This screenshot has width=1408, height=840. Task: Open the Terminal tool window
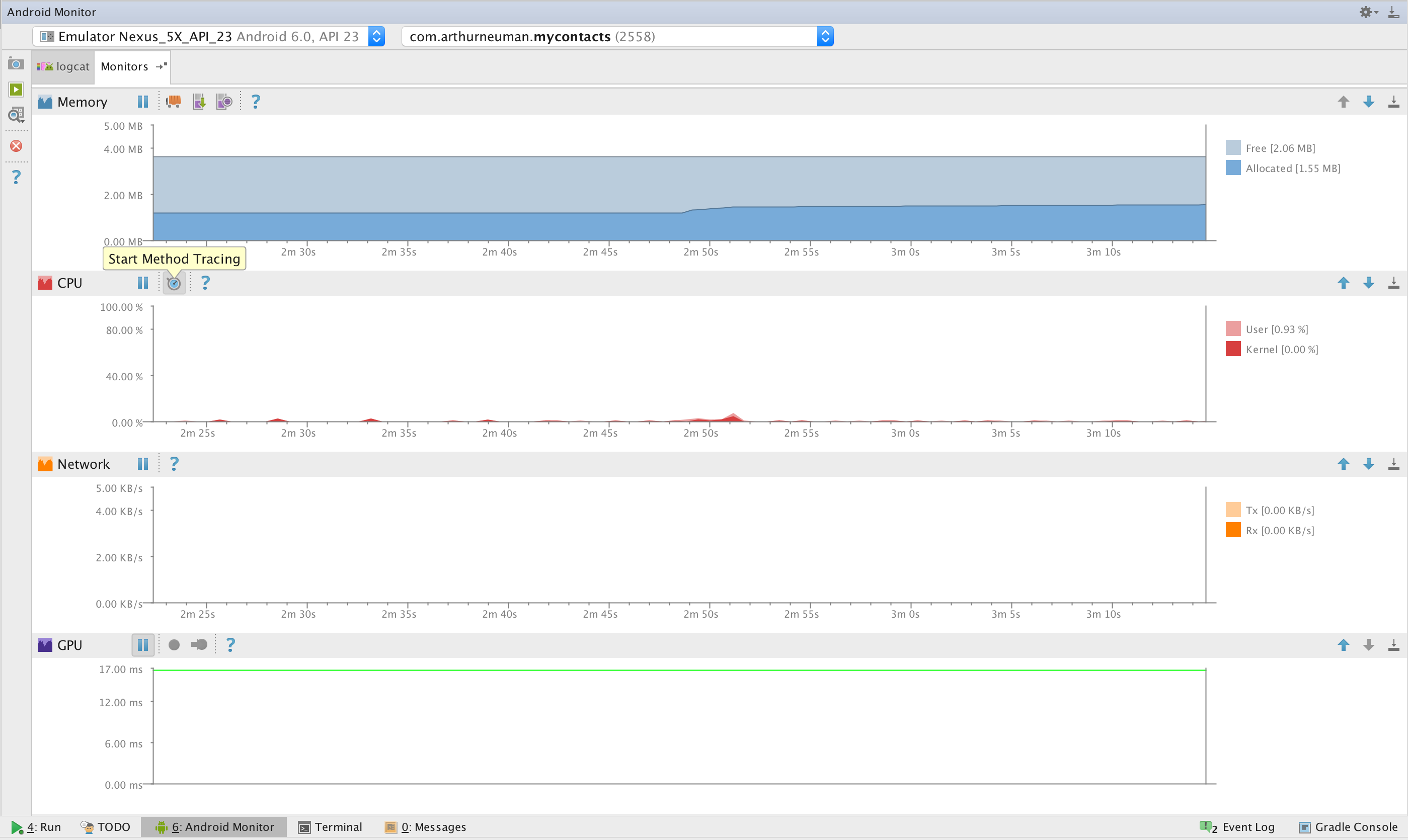331,827
